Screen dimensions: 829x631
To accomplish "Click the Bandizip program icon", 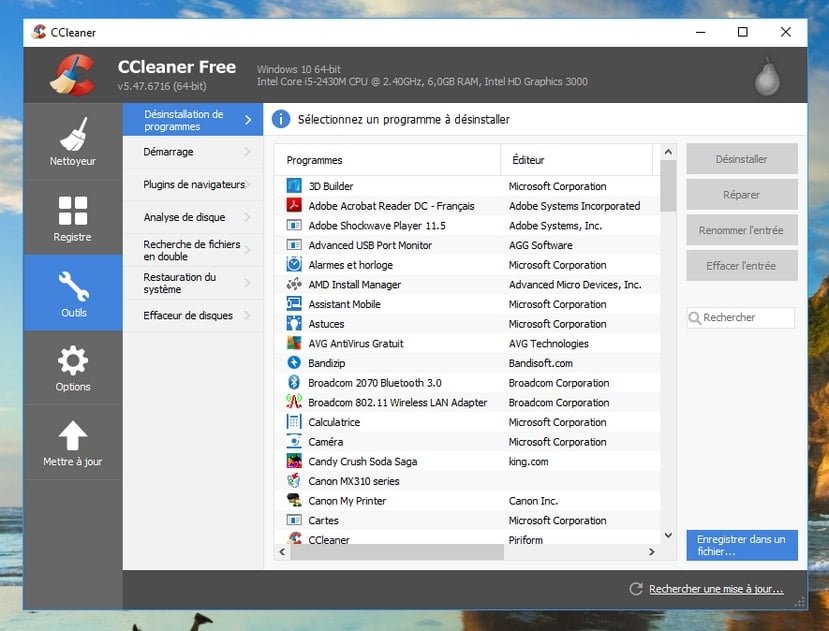I will (294, 363).
